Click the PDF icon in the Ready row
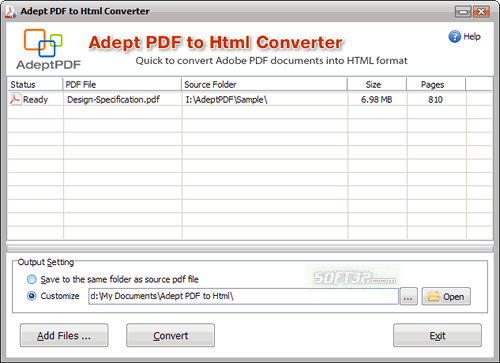This screenshot has height=363, width=500. (x=15, y=99)
